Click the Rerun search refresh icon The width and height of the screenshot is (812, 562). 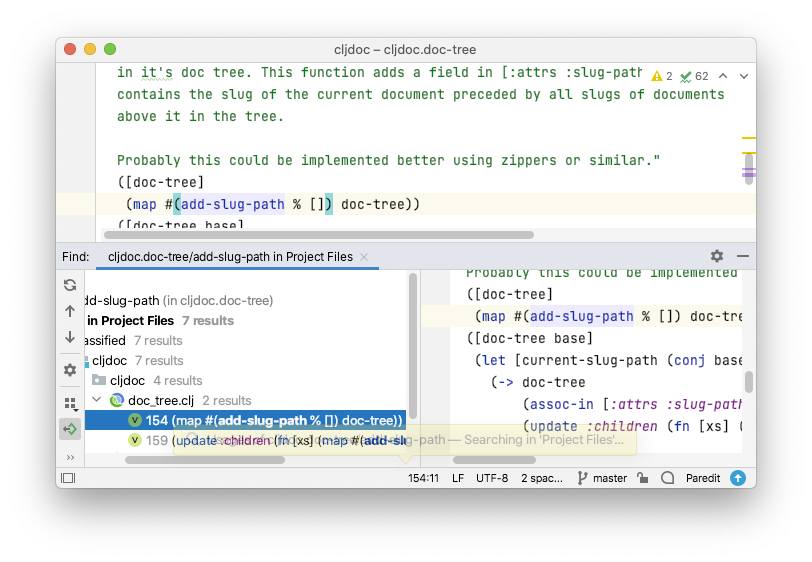pos(70,285)
